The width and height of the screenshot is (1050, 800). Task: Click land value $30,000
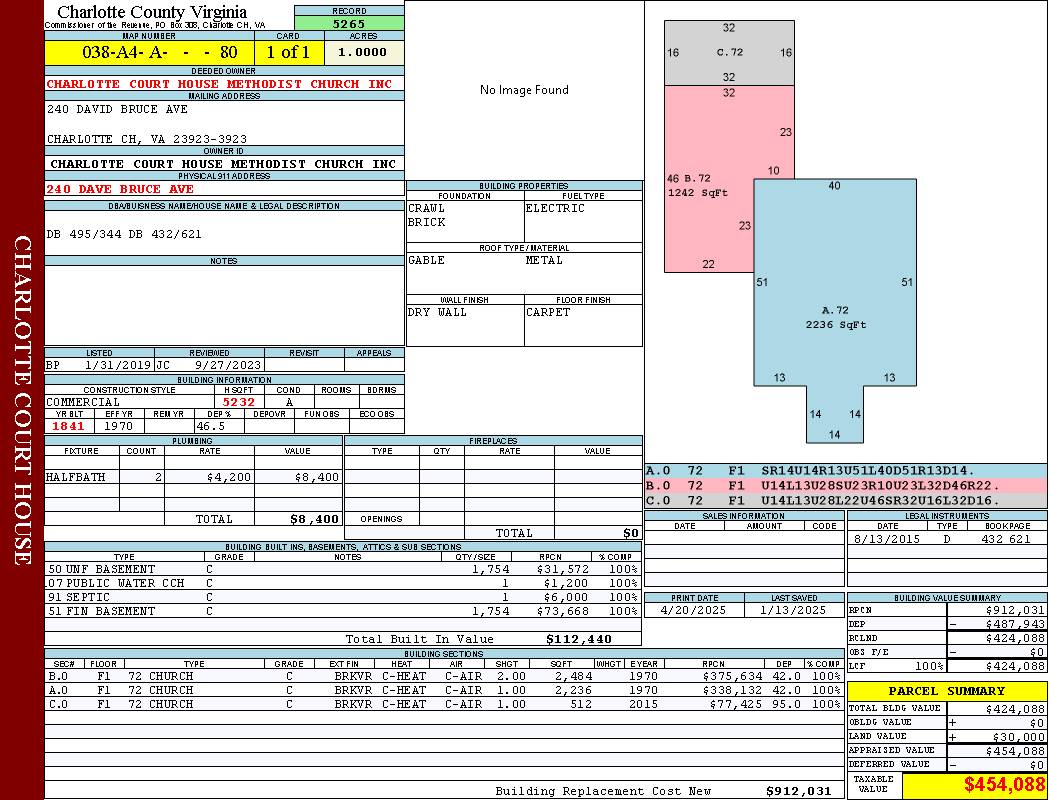pos(1019,736)
